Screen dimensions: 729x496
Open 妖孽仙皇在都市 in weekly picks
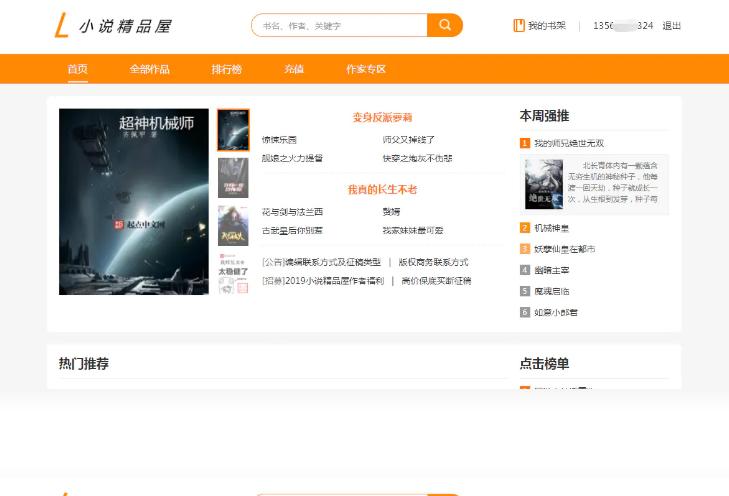point(565,249)
